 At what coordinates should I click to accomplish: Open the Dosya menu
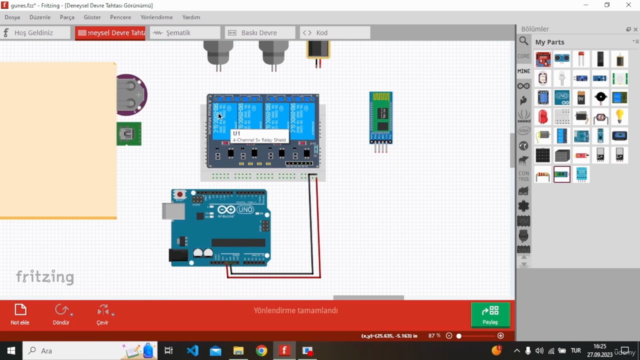[x=12, y=17]
